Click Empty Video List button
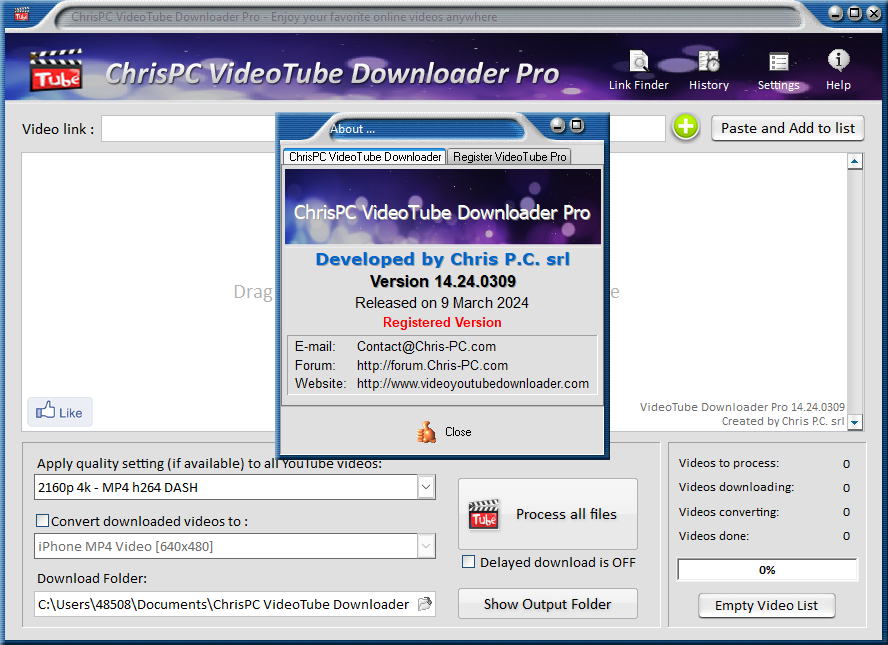The image size is (888, 645). click(766, 605)
